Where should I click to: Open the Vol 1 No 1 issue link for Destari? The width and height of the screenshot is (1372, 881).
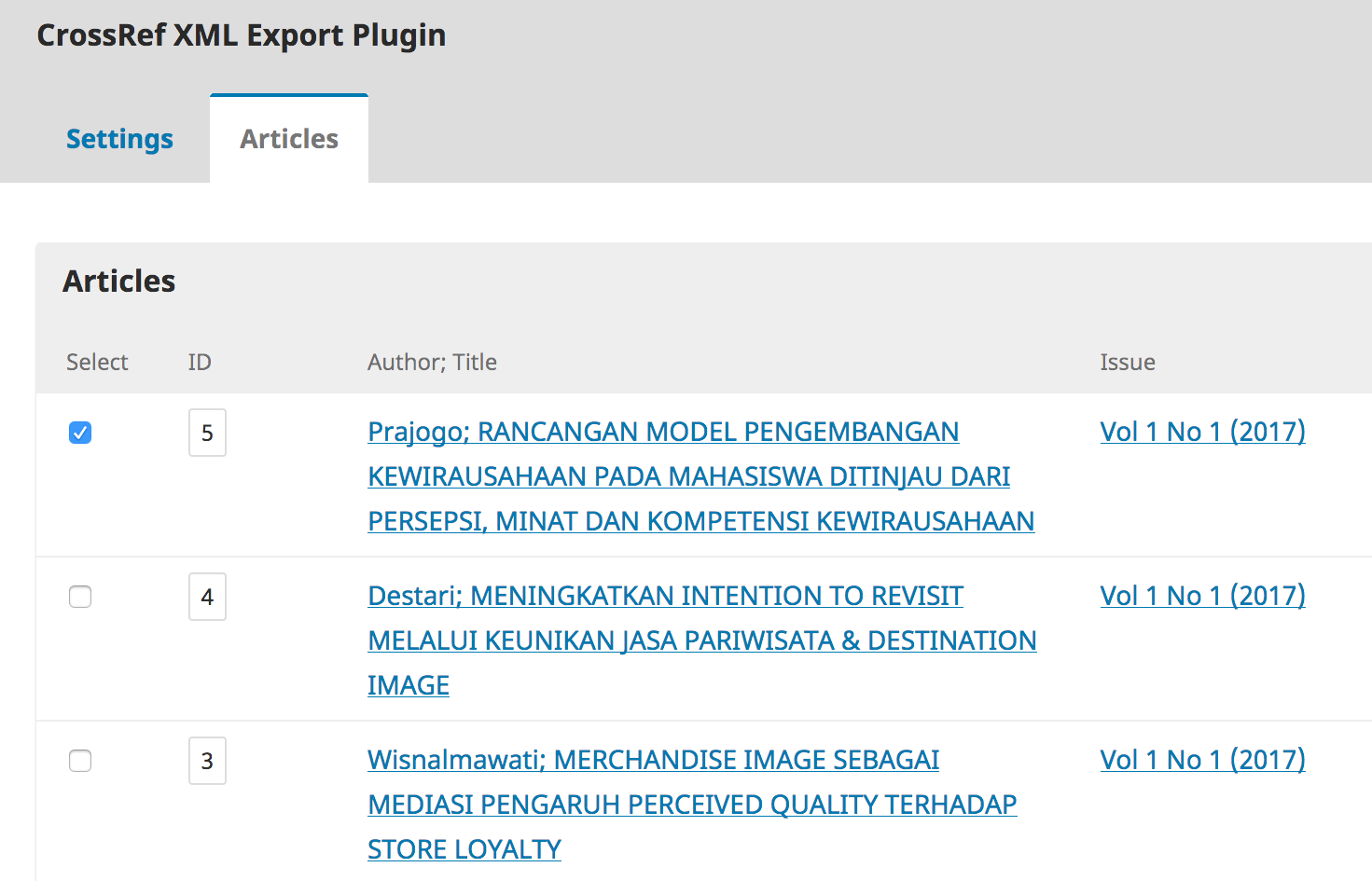1202,596
